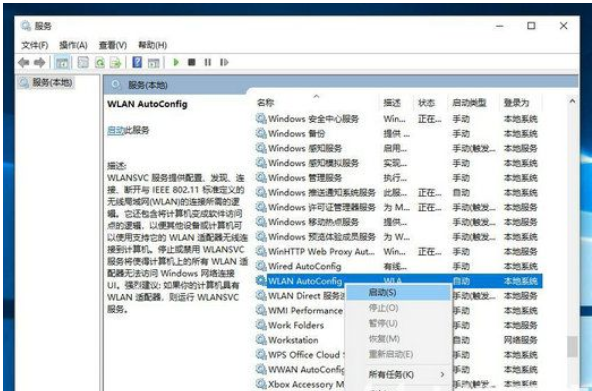The height and width of the screenshot is (391, 592).
Task: Open the 查看(V) menu
Action: pos(113,45)
